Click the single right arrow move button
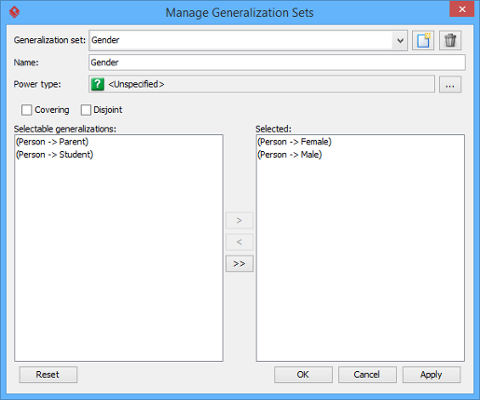Viewport: 480px width, 400px height. coord(239,220)
